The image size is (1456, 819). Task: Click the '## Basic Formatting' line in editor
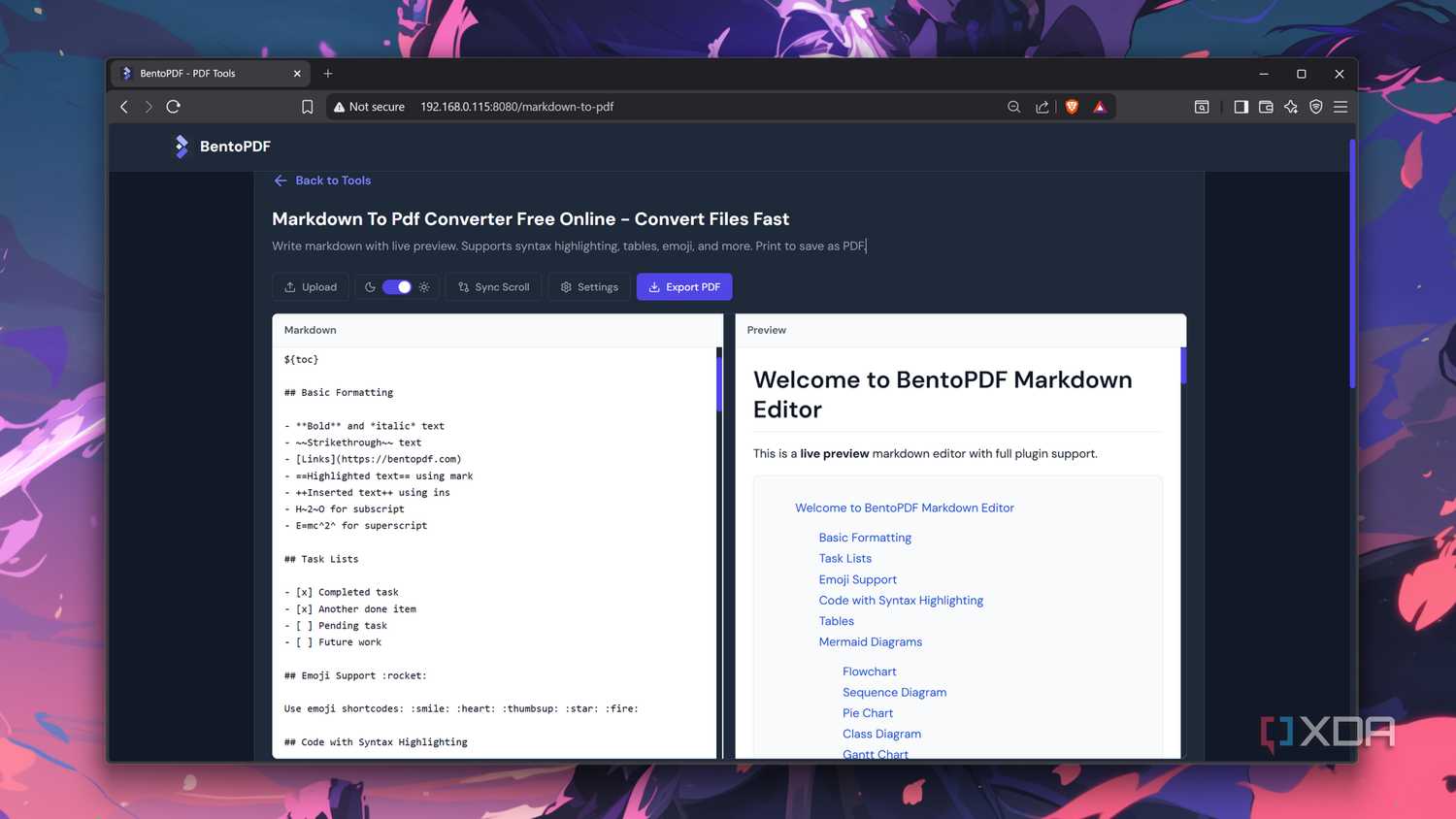point(339,393)
